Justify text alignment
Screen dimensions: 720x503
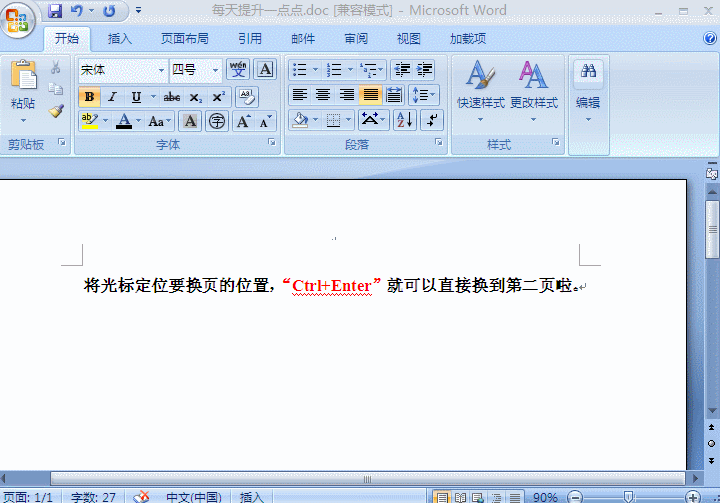coord(370,95)
